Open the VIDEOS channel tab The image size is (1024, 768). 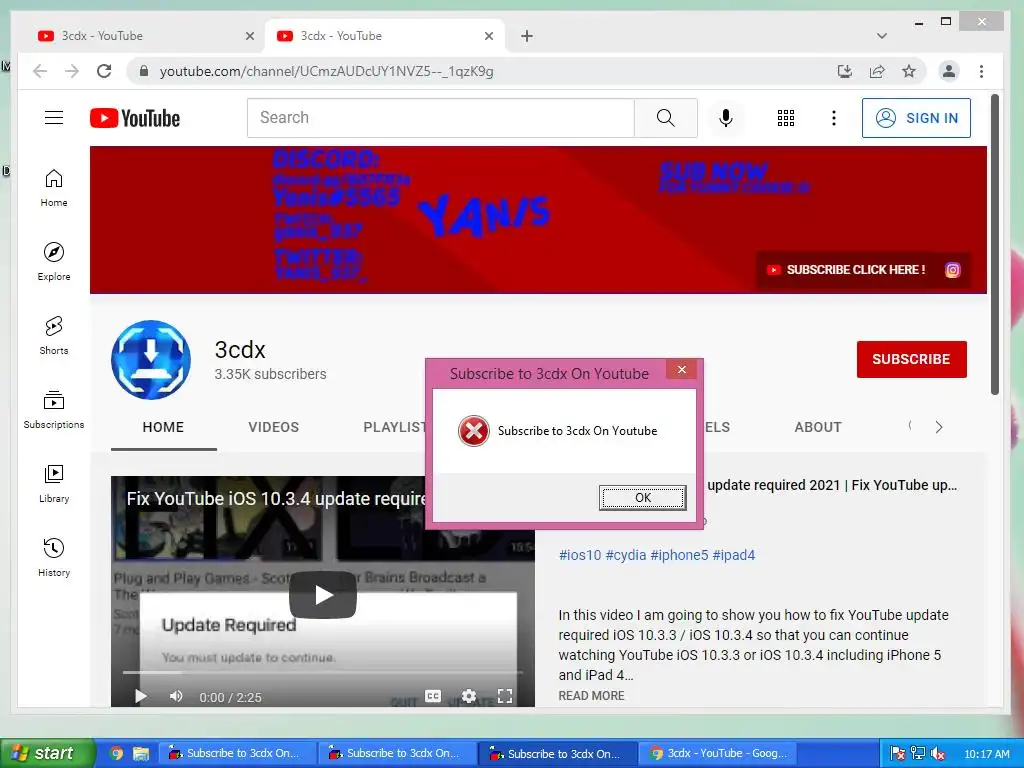click(x=274, y=427)
